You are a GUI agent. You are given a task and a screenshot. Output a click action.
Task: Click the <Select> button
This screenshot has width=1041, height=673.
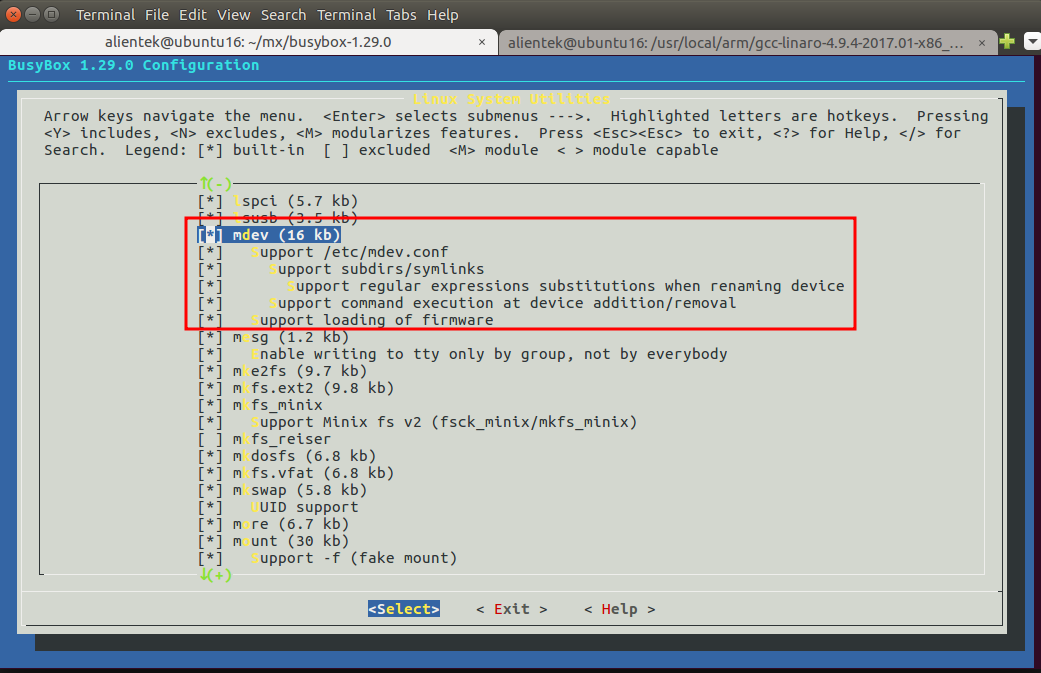404,609
